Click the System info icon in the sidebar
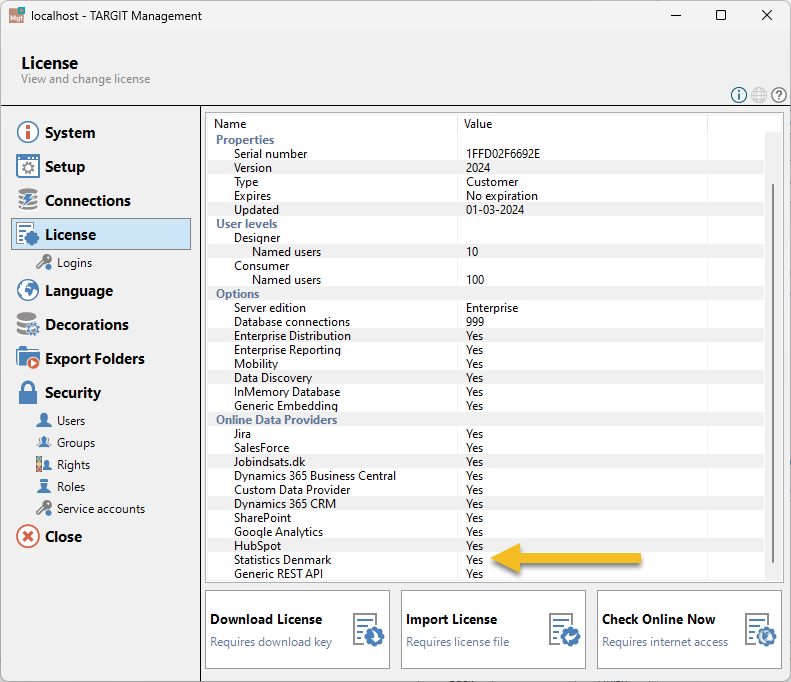This screenshot has height=682, width=791. click(28, 133)
